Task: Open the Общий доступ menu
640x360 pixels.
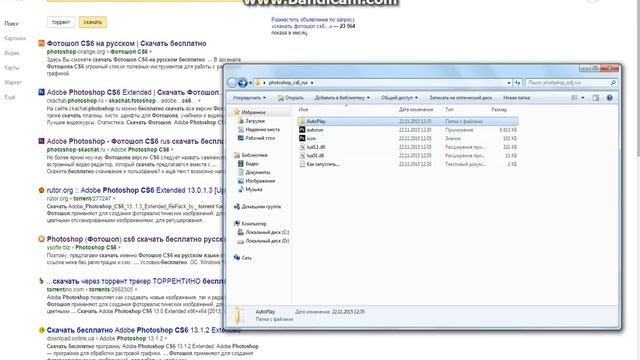Action: coord(400,98)
